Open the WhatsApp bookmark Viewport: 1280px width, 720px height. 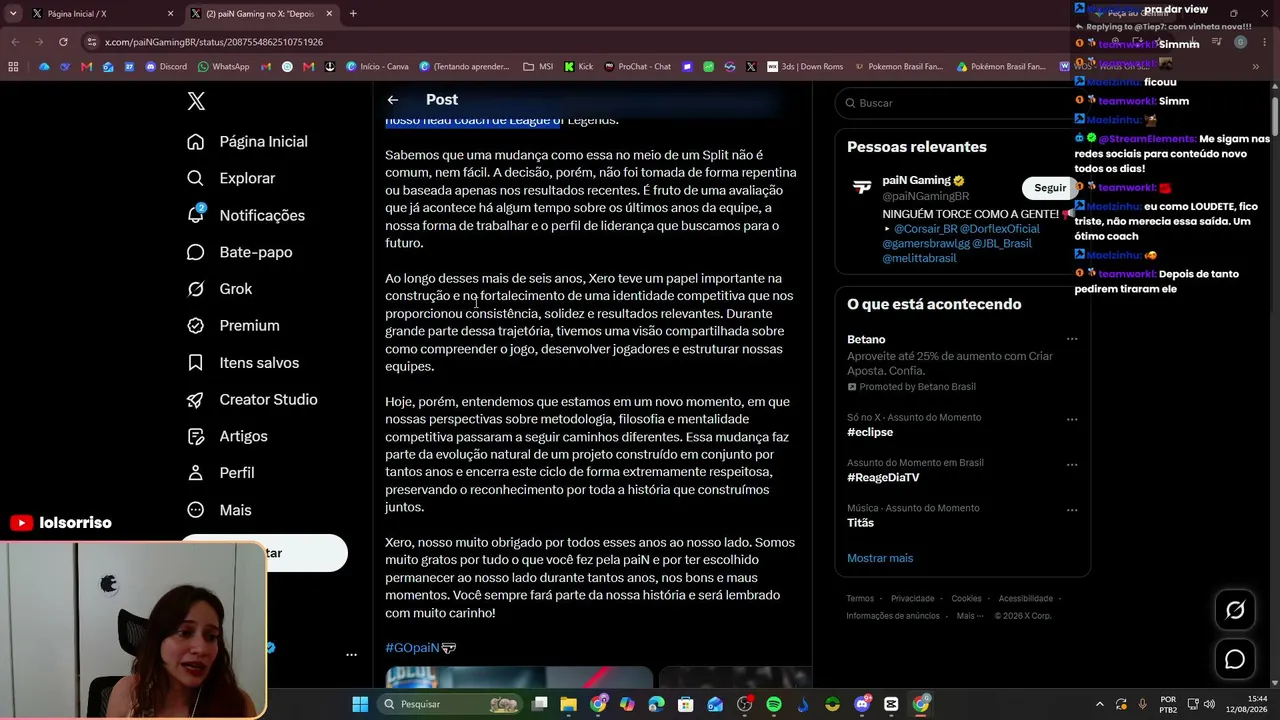pos(224,67)
